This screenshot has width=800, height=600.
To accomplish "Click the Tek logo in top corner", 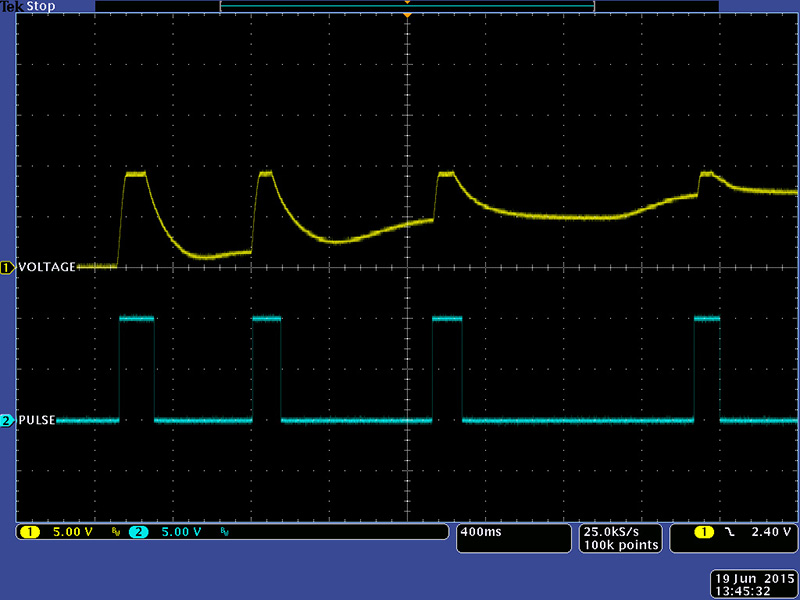I will tap(11, 6).
